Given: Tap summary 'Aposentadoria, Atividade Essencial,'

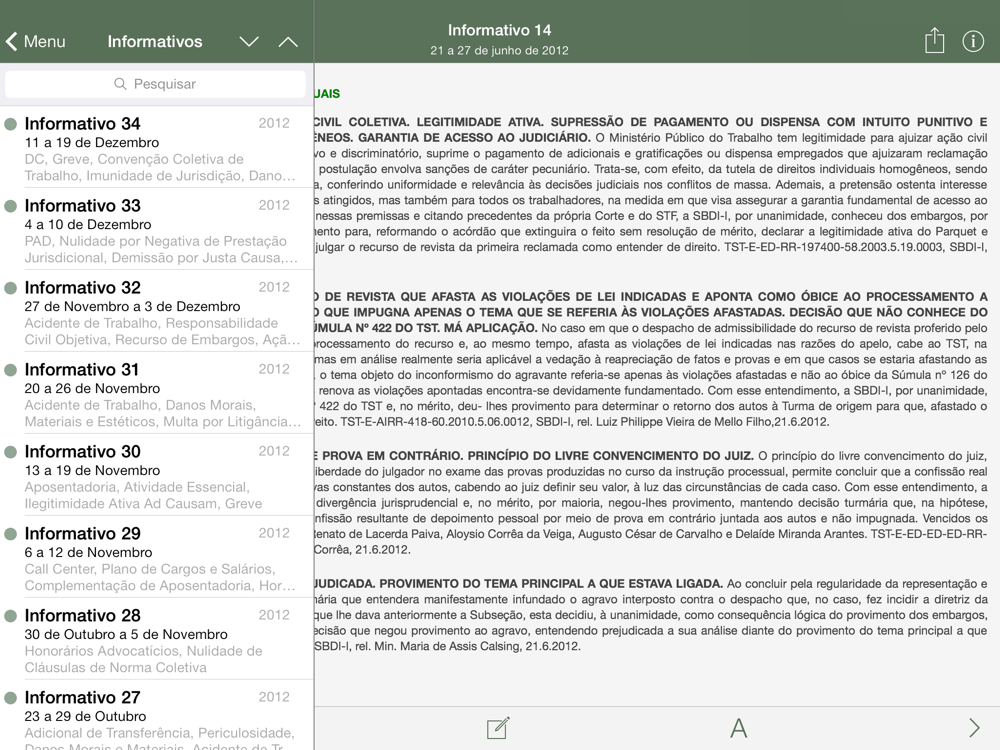Looking at the screenshot, I should (137, 487).
